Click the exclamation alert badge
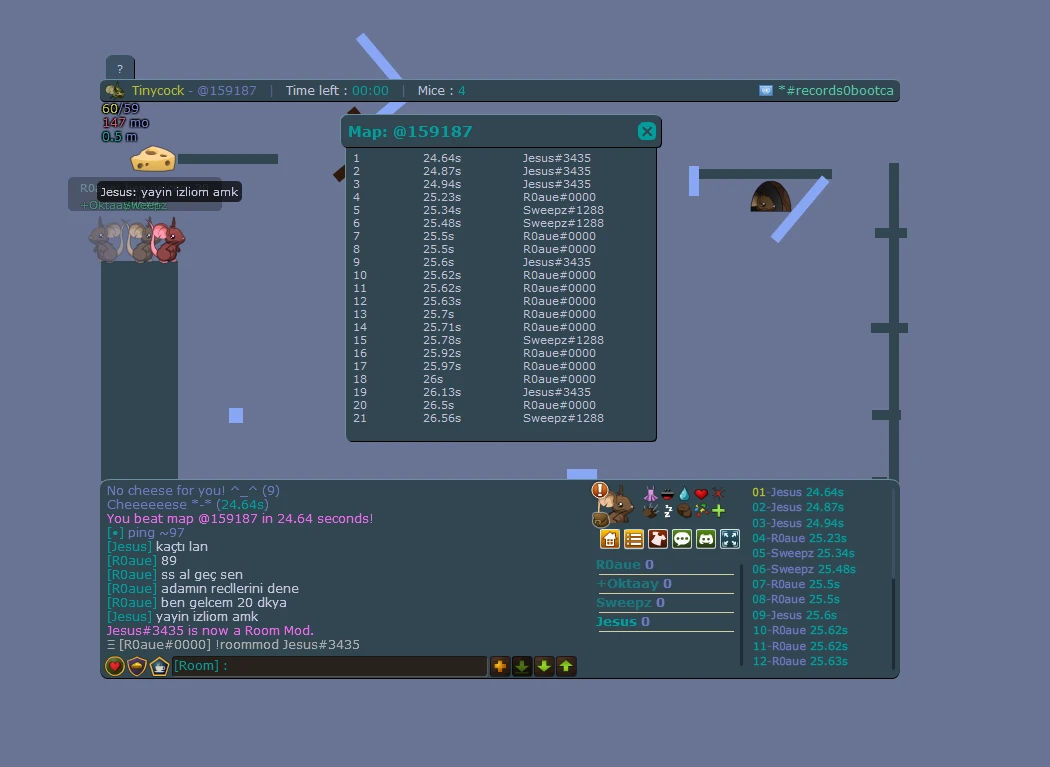The image size is (1050, 767). (x=599, y=490)
